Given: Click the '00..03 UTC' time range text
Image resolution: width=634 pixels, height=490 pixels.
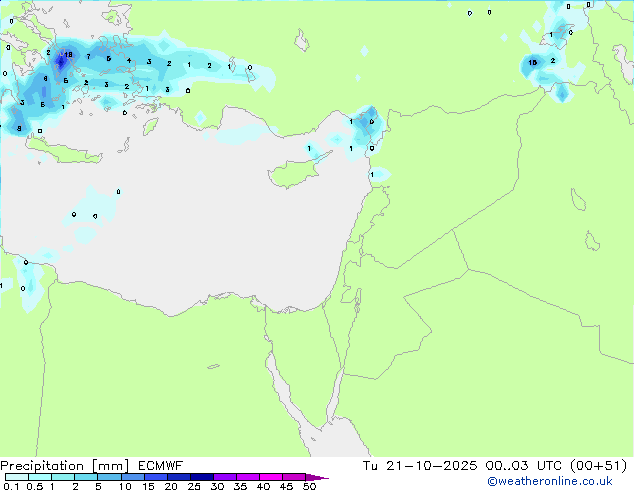Looking at the screenshot, I should click(x=524, y=466).
